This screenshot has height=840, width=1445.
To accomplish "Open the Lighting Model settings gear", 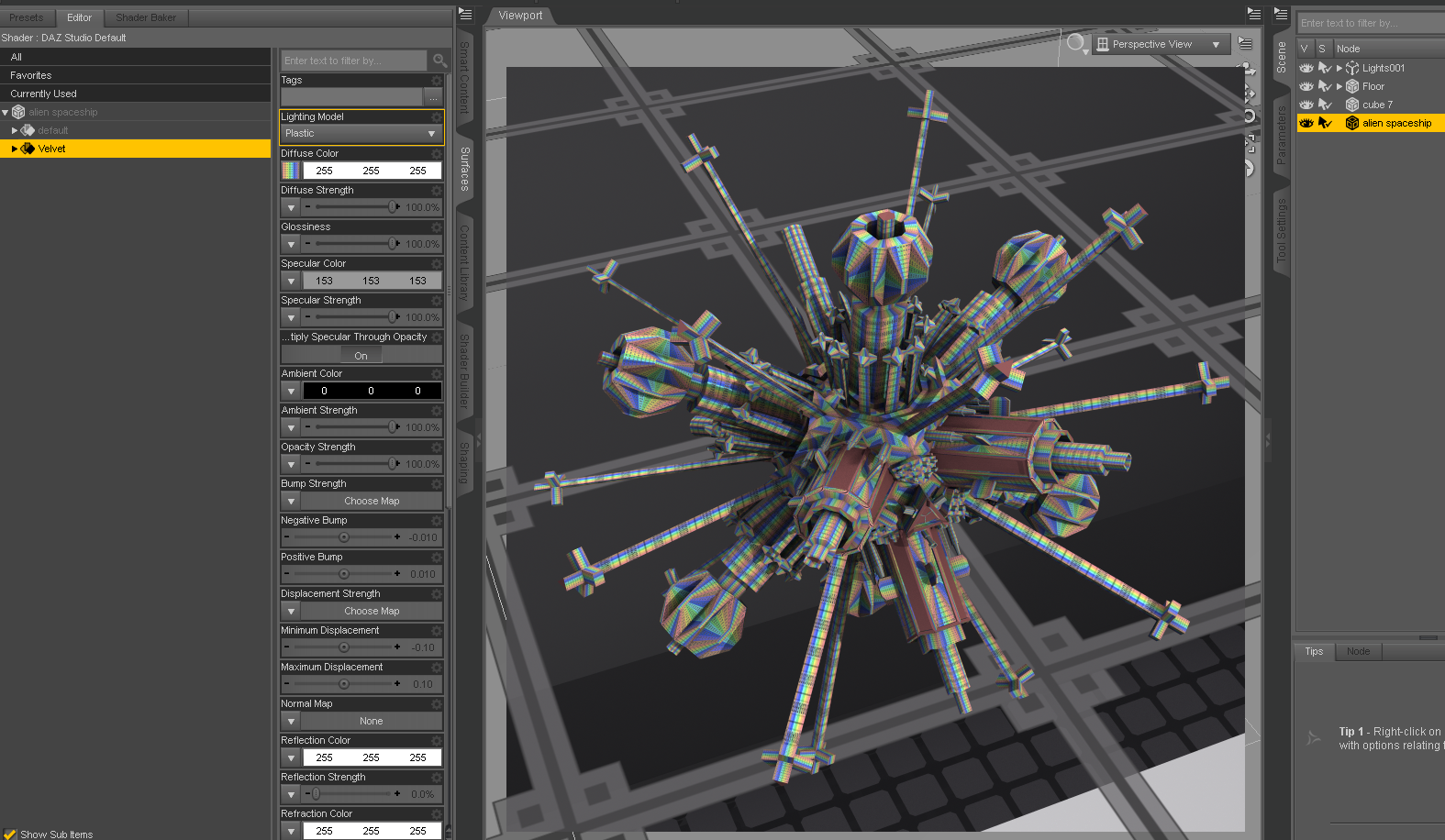I will (437, 117).
